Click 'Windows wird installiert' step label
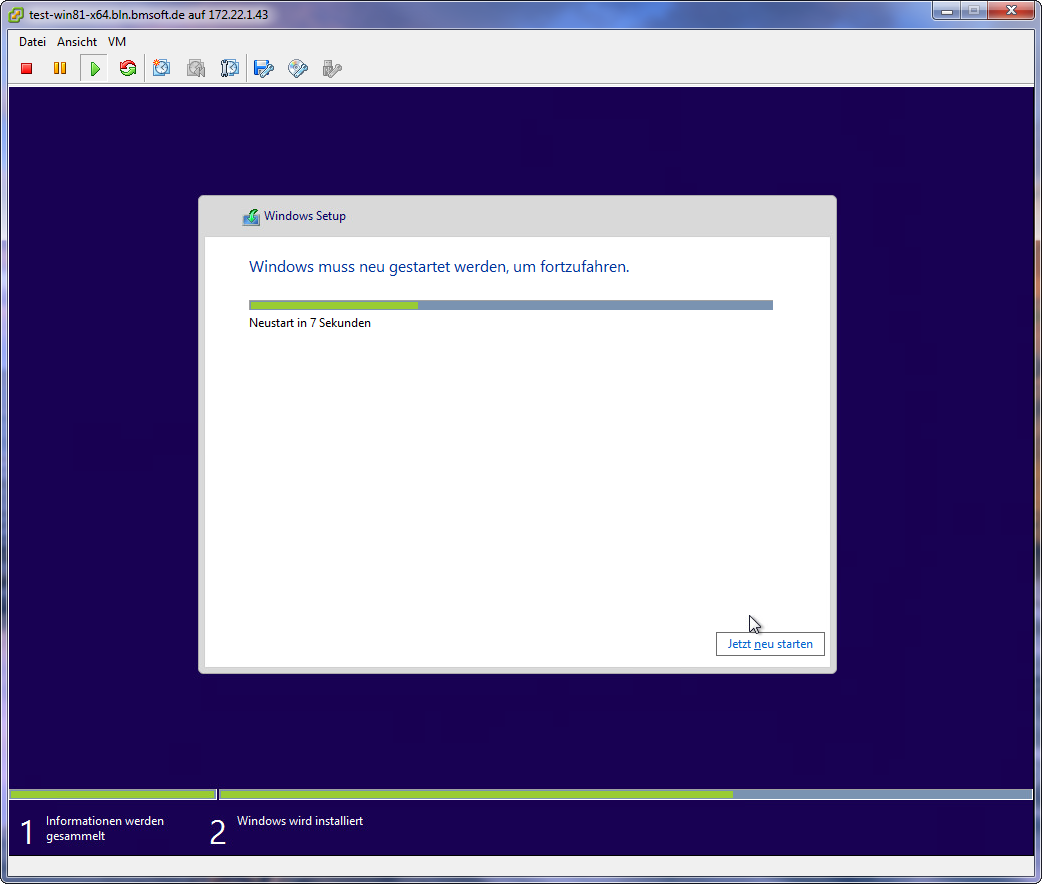The height and width of the screenshot is (884, 1042). [x=300, y=821]
